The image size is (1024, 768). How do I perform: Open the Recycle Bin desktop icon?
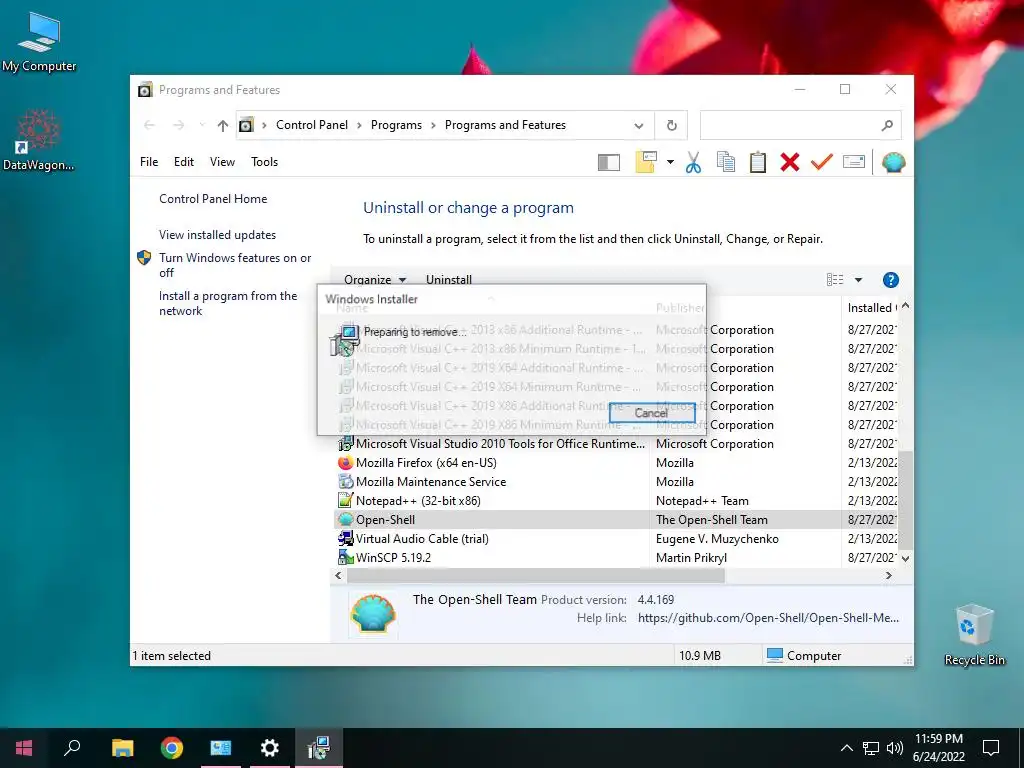point(974,635)
